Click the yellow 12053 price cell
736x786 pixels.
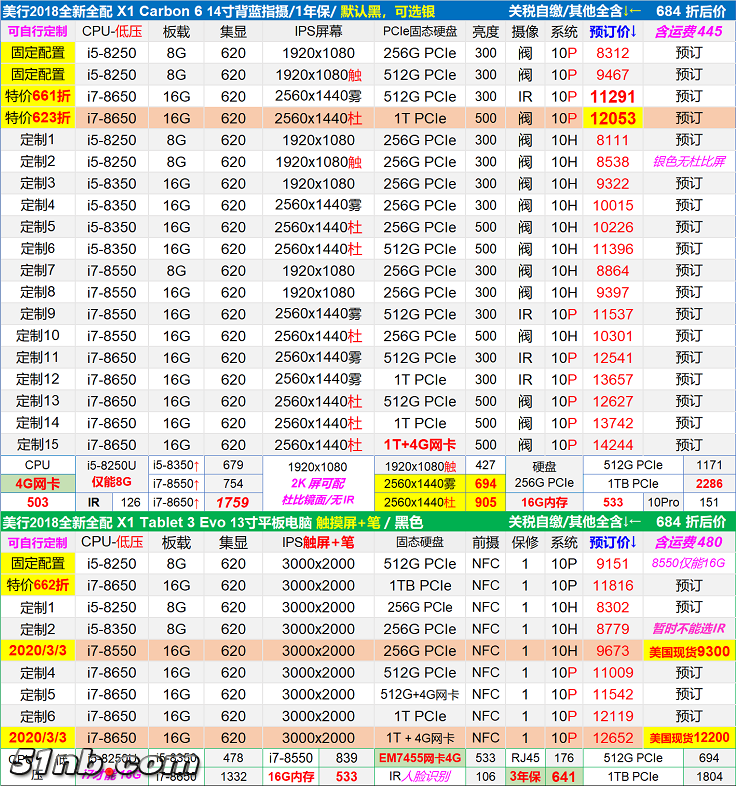[613, 118]
